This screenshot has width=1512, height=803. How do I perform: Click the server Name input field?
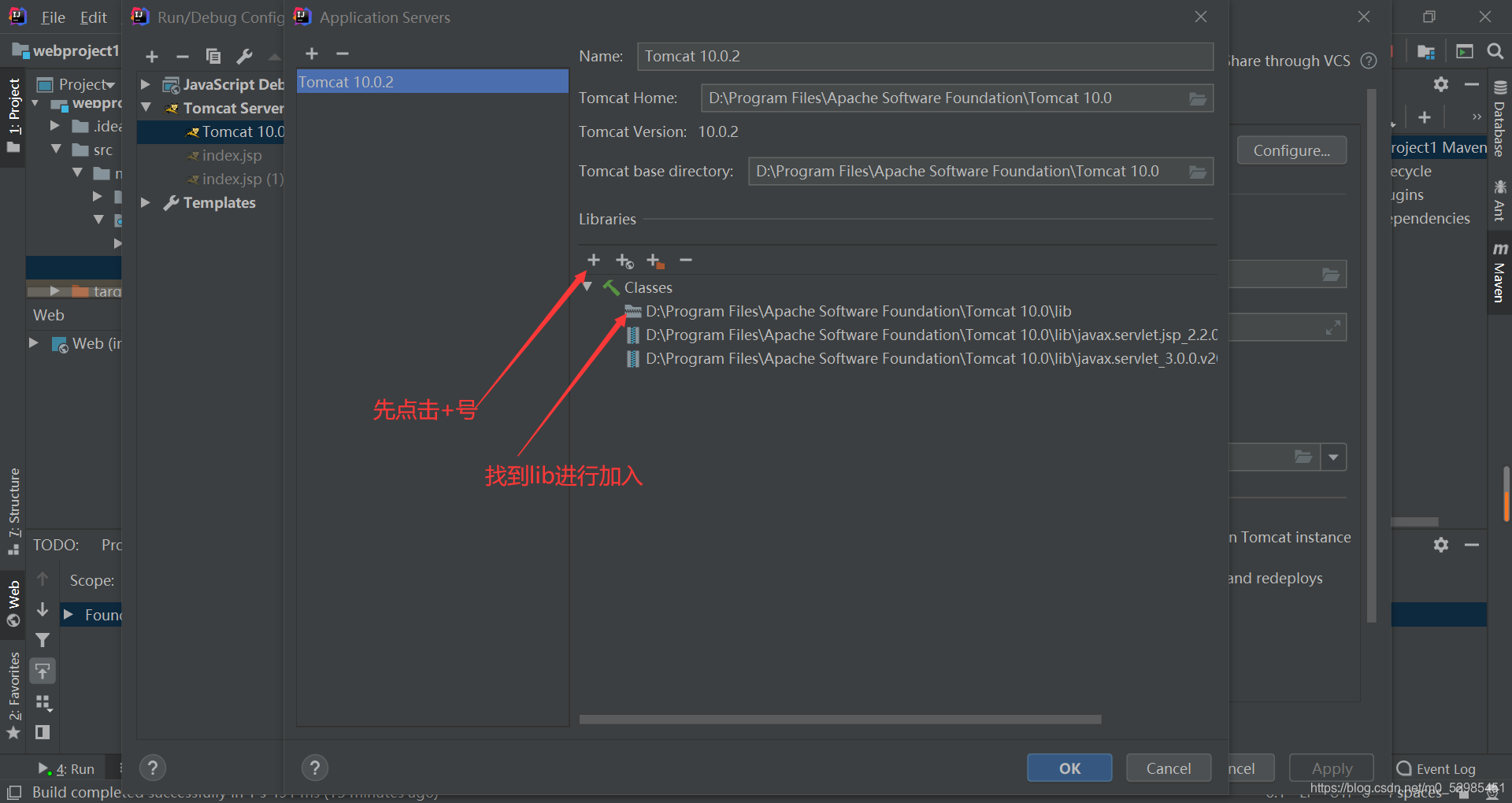925,57
